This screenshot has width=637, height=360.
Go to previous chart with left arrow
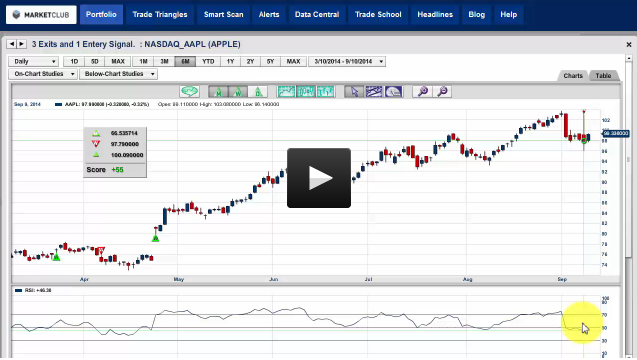pyautogui.click(x=12, y=44)
